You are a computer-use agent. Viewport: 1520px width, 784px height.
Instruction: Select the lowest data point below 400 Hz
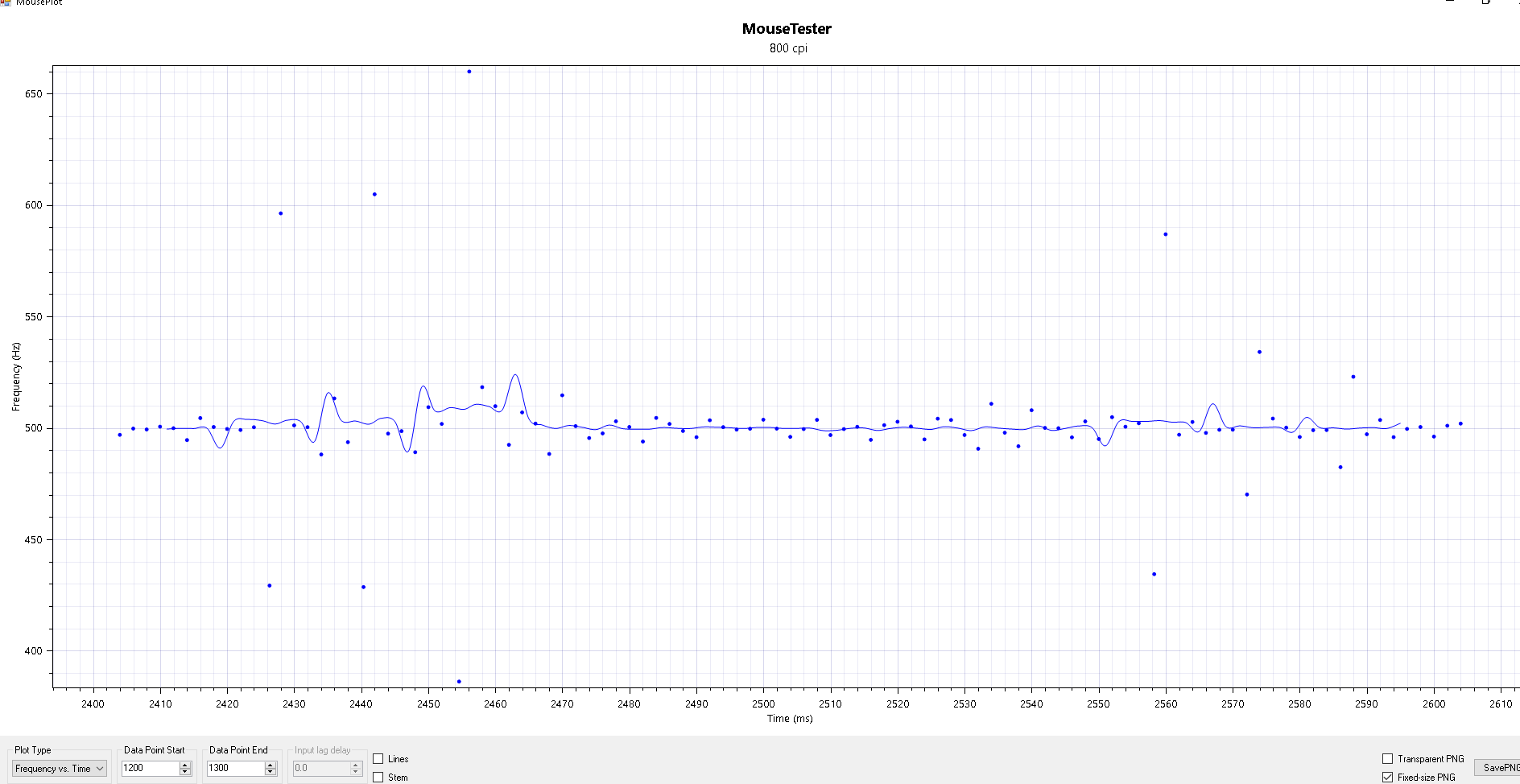[x=459, y=682]
